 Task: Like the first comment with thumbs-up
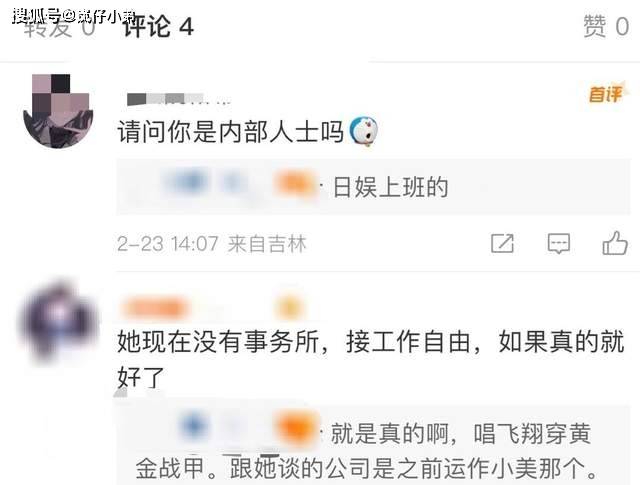pyautogui.click(x=615, y=243)
